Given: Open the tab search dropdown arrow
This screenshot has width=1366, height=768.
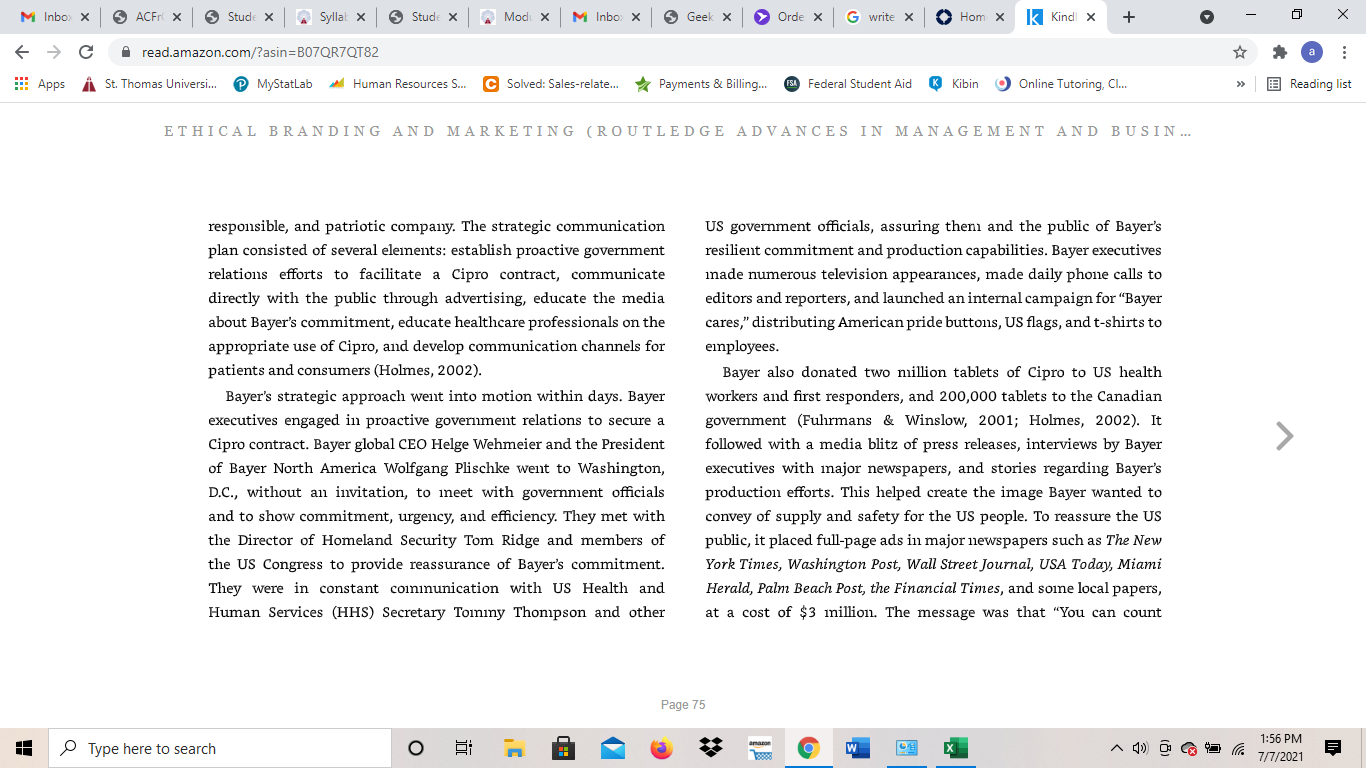Looking at the screenshot, I should pos(1207,17).
